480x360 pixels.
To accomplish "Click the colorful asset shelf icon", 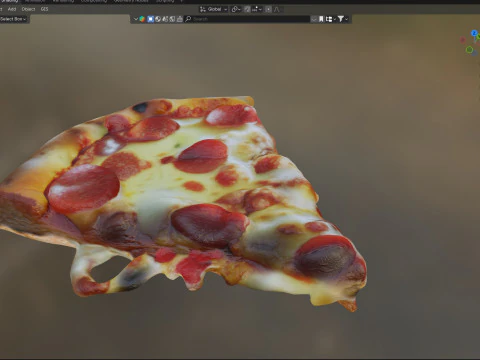I will click(x=142, y=19).
